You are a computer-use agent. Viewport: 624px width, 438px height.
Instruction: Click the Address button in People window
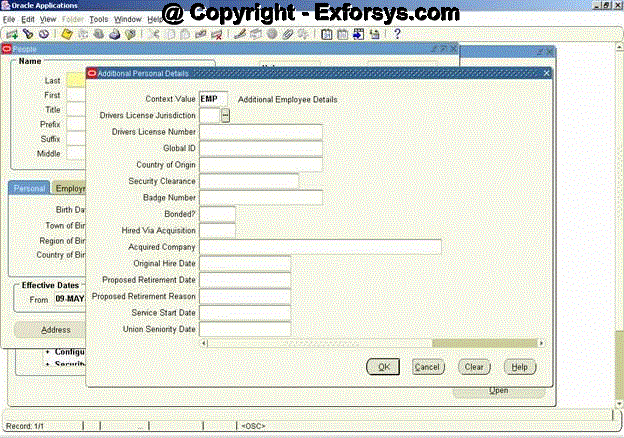pos(55,329)
